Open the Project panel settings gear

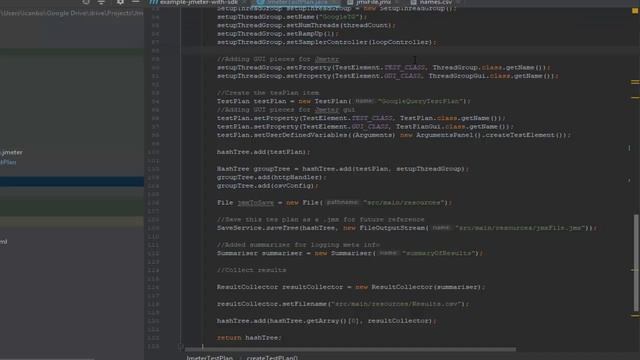tap(120, 2)
